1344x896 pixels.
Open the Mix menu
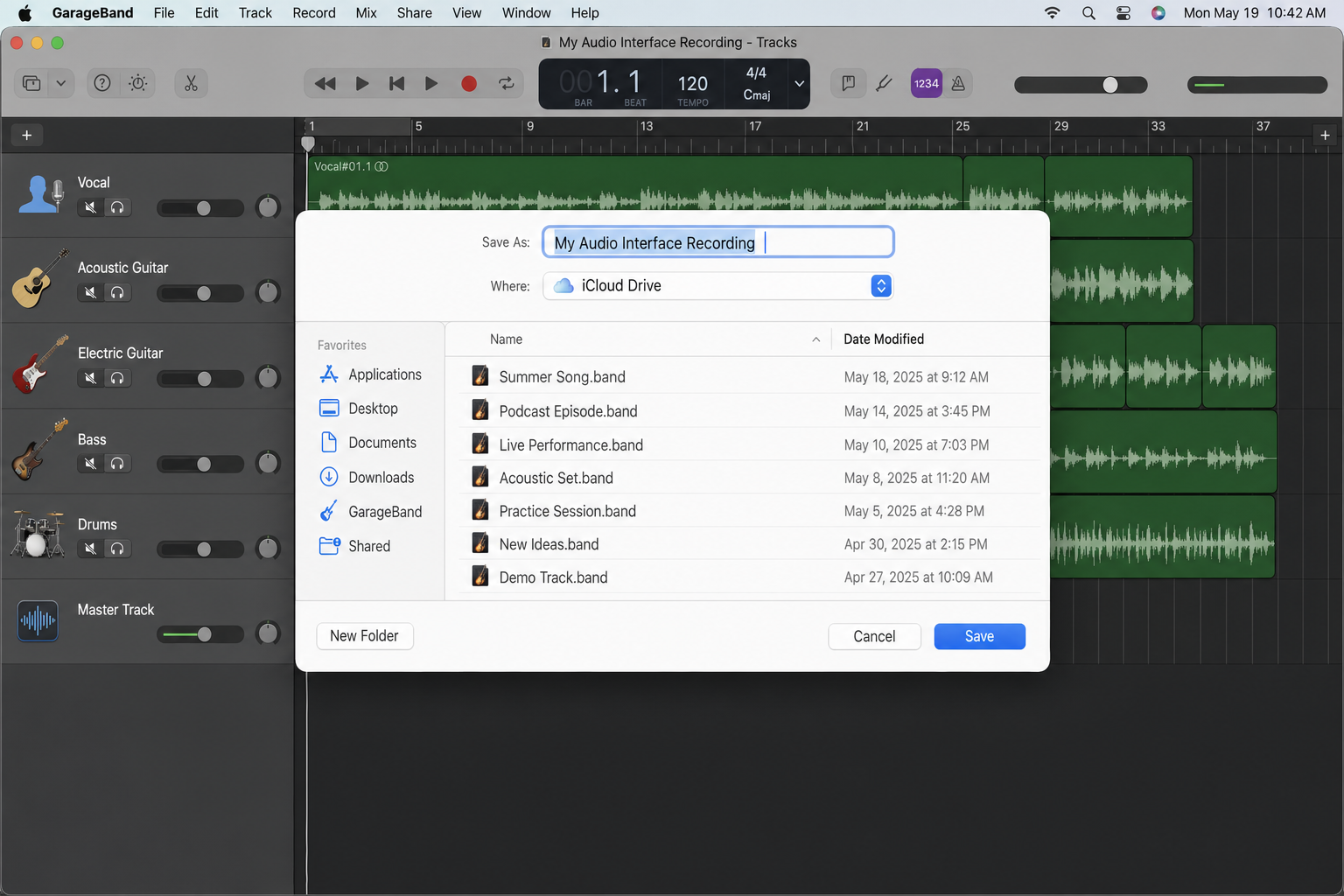[366, 13]
